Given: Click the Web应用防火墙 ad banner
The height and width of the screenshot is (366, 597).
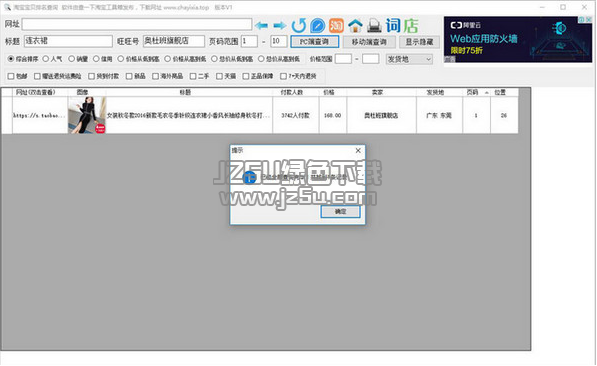Looking at the screenshot, I should (x=518, y=39).
